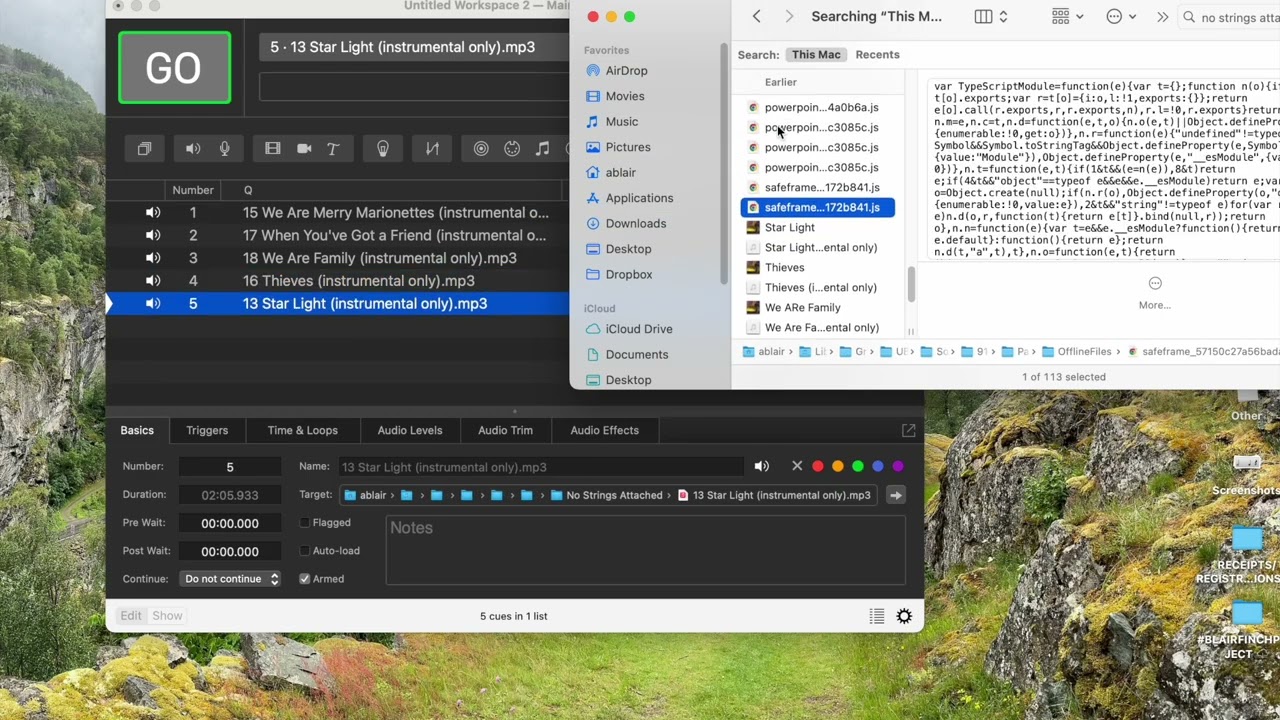Set the cue color to green
The height and width of the screenshot is (720, 1280).
858,466
